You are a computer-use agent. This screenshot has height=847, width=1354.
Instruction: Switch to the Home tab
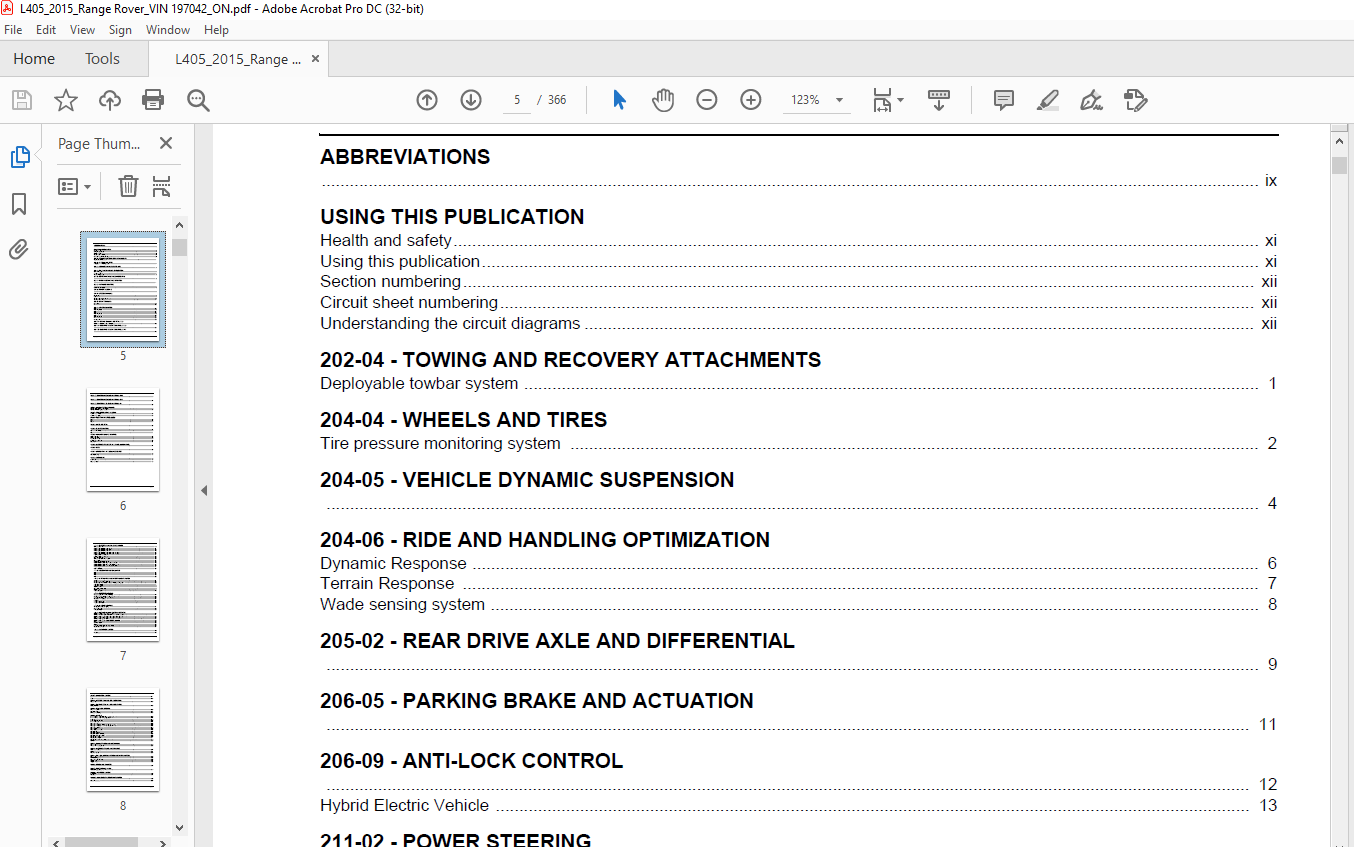click(x=34, y=59)
